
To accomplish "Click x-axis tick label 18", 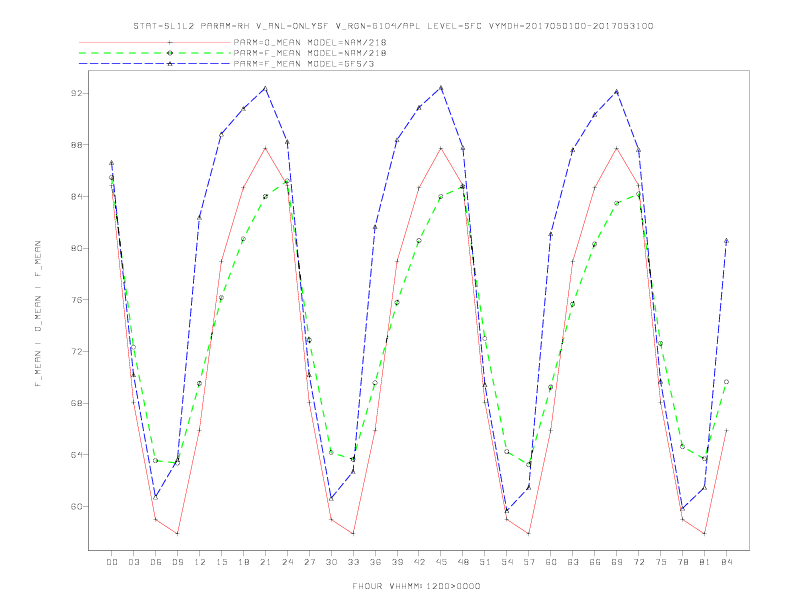I will point(243,562).
